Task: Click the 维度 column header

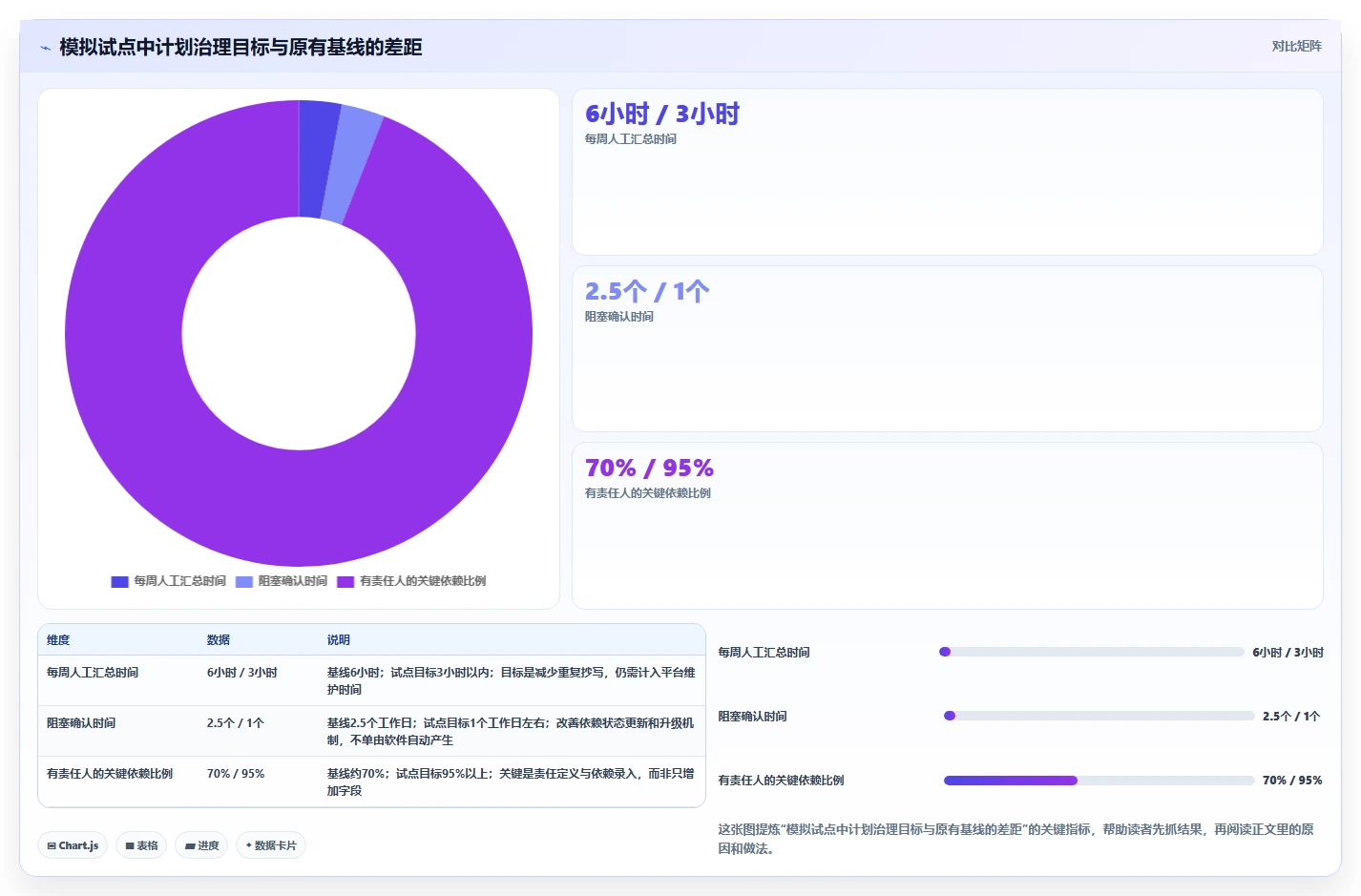Action: coord(58,640)
